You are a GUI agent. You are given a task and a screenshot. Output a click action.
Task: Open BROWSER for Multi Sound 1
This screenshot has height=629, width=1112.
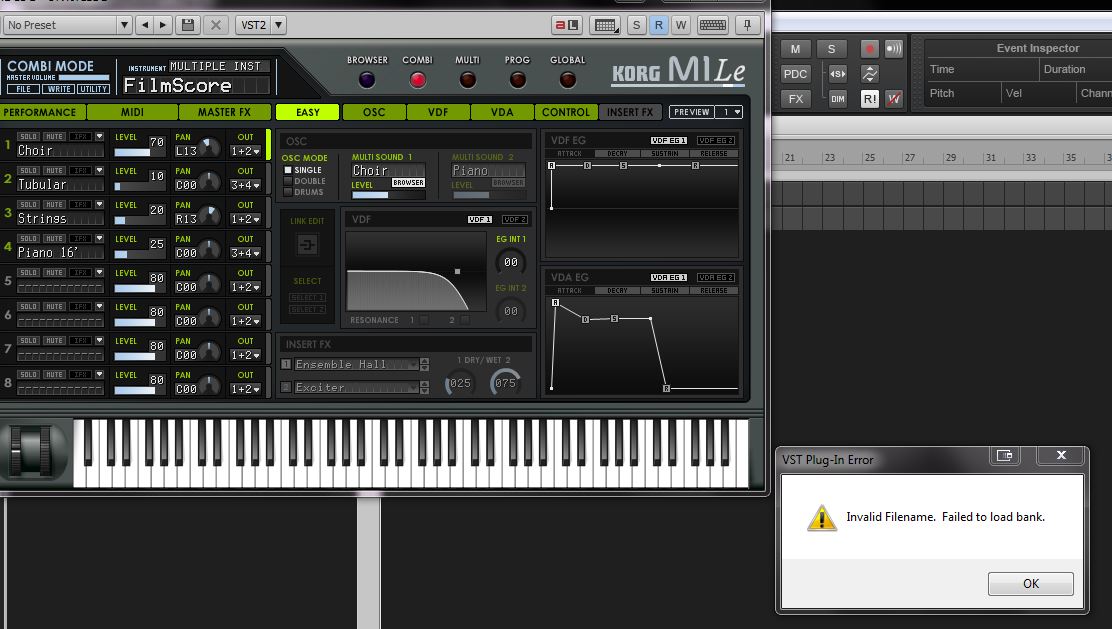408,183
